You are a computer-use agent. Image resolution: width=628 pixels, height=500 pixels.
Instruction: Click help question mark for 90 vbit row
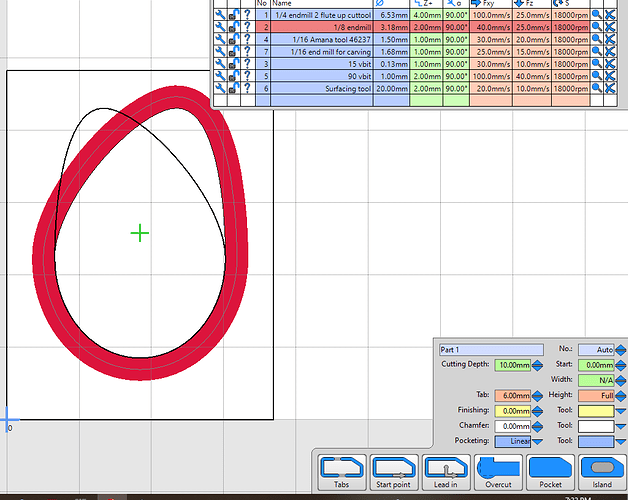pyautogui.click(x=246, y=76)
